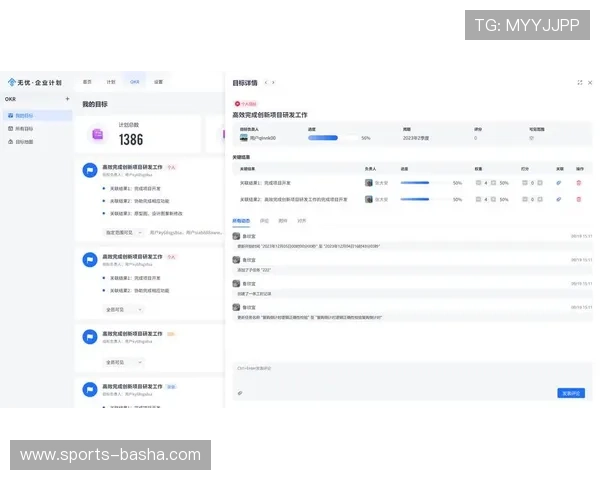Click flag icon of objective with orange tag
The image size is (600, 480).
point(90,337)
